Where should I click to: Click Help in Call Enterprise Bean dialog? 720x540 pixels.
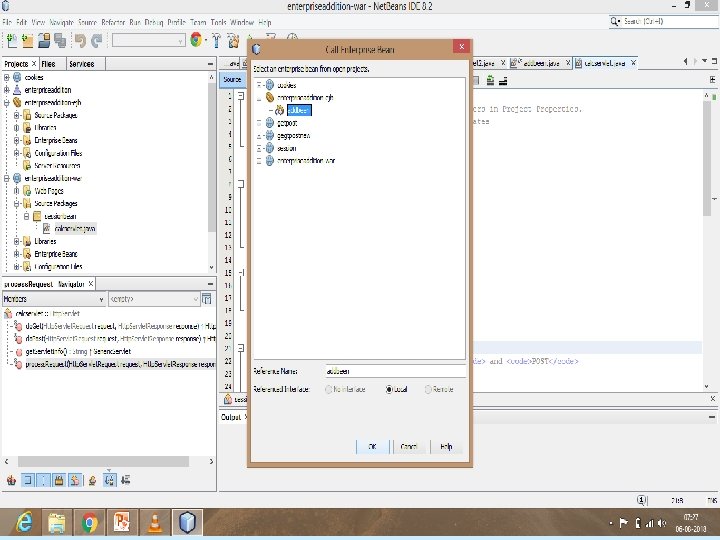(446, 446)
